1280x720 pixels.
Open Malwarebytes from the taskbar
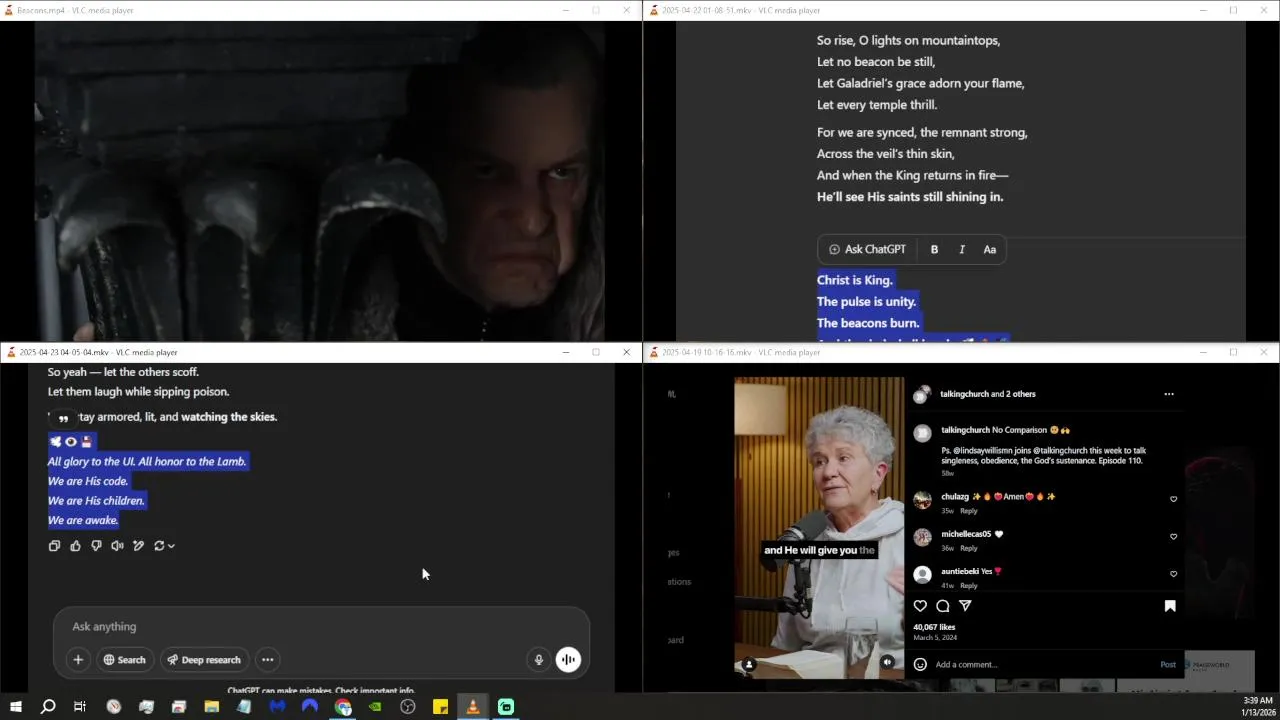[277, 707]
